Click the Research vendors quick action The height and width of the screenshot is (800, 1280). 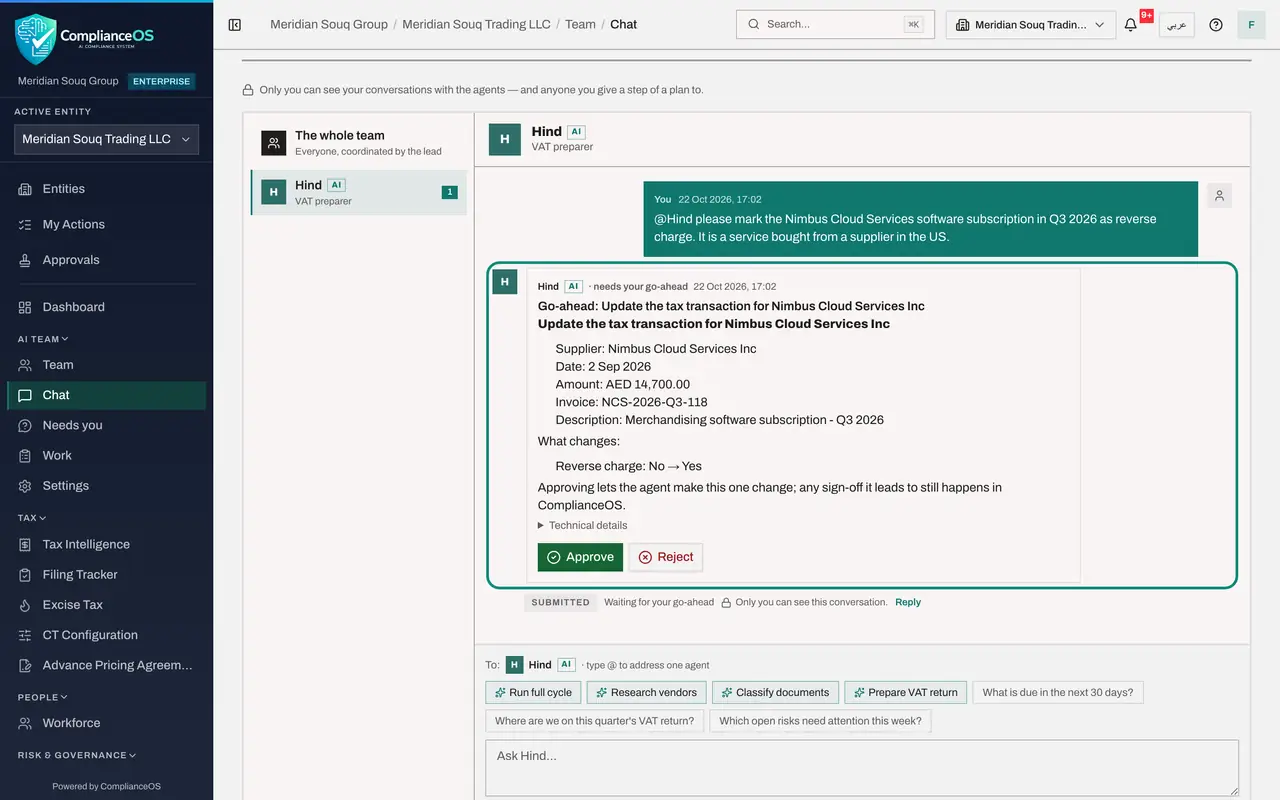click(x=647, y=692)
